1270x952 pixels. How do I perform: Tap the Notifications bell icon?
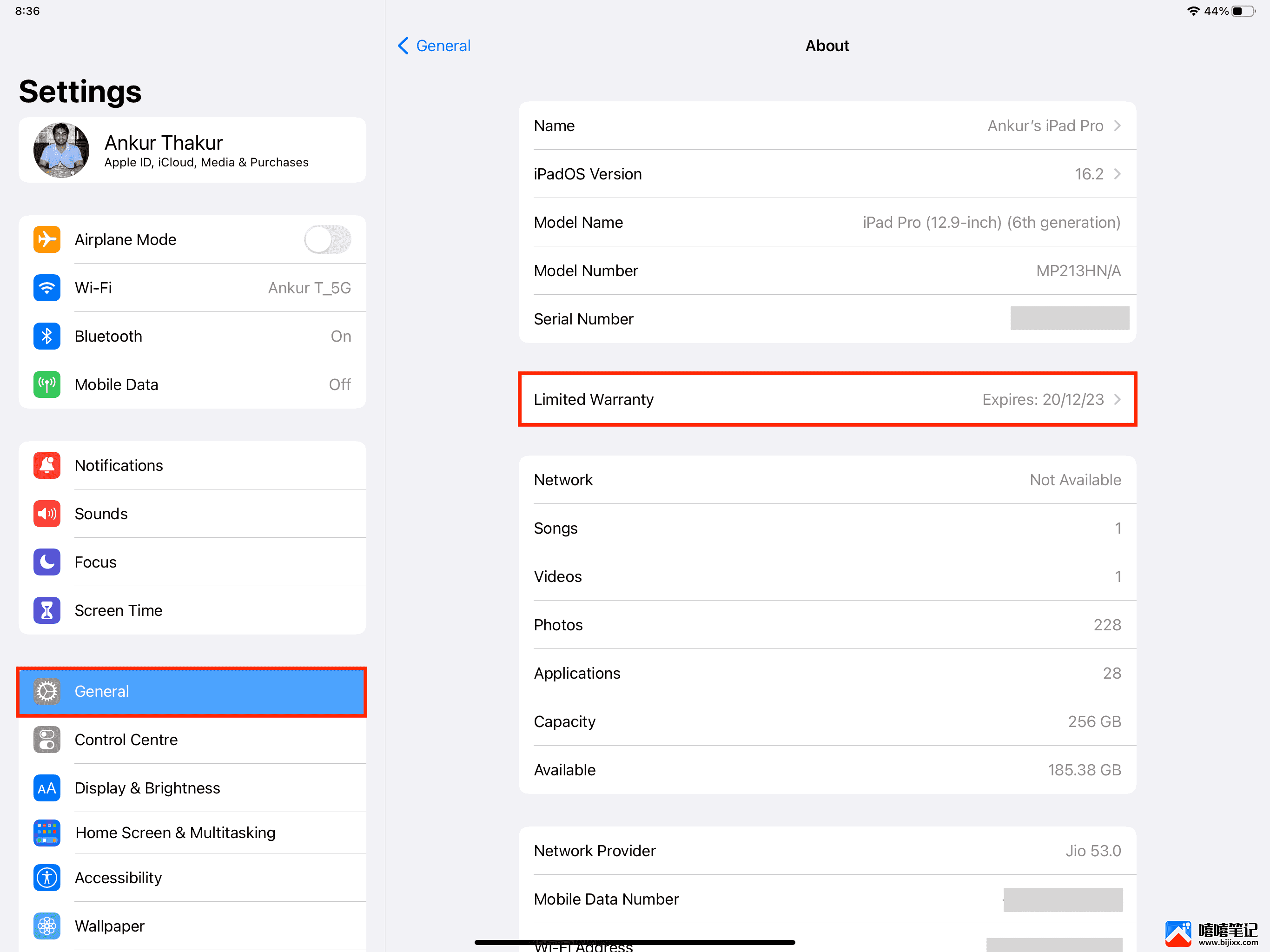pyautogui.click(x=47, y=465)
